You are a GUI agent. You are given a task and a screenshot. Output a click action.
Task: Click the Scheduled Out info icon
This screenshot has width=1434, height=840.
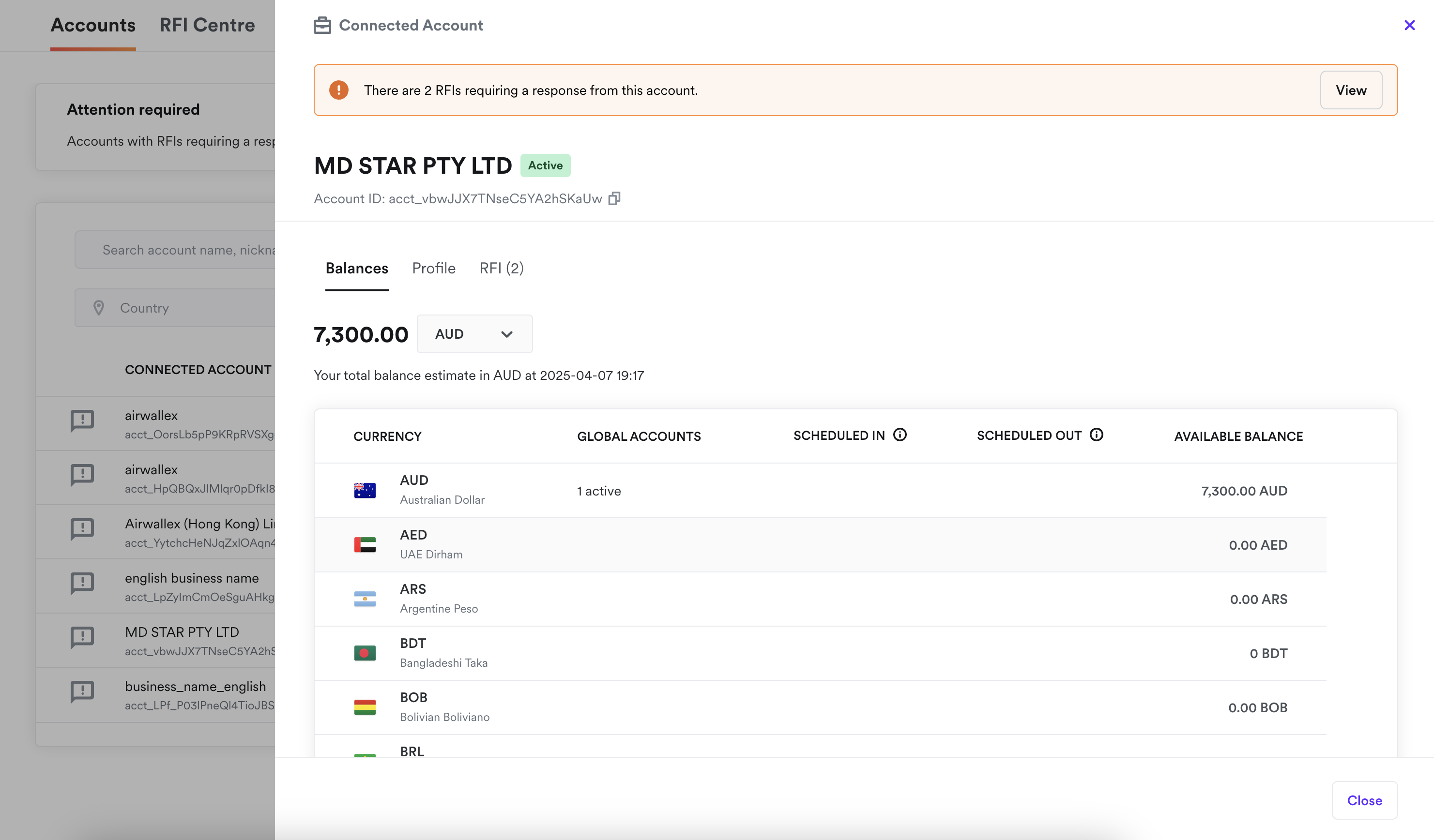tap(1096, 435)
